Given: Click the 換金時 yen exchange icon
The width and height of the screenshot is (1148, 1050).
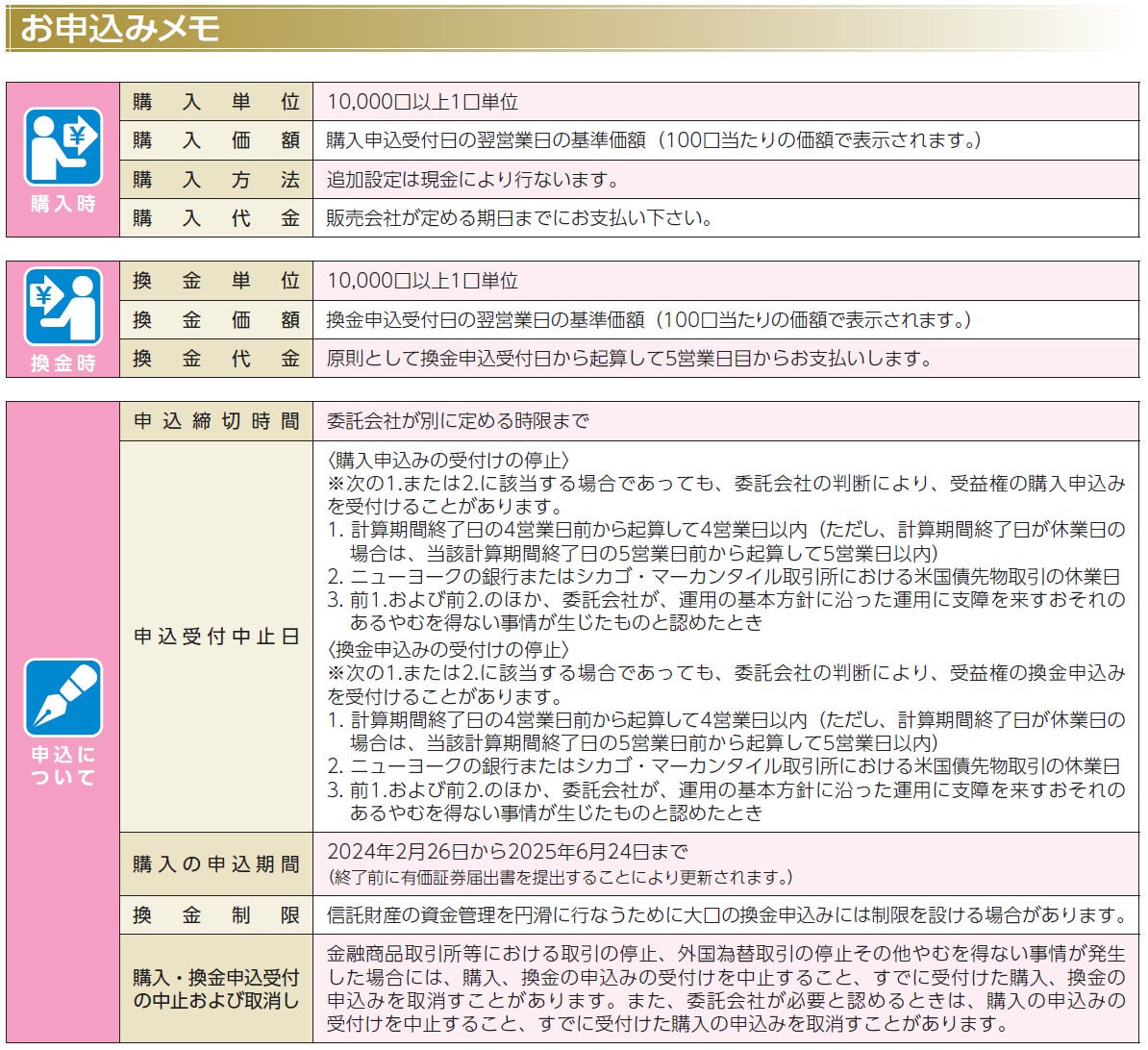Looking at the screenshot, I should coord(62,306).
